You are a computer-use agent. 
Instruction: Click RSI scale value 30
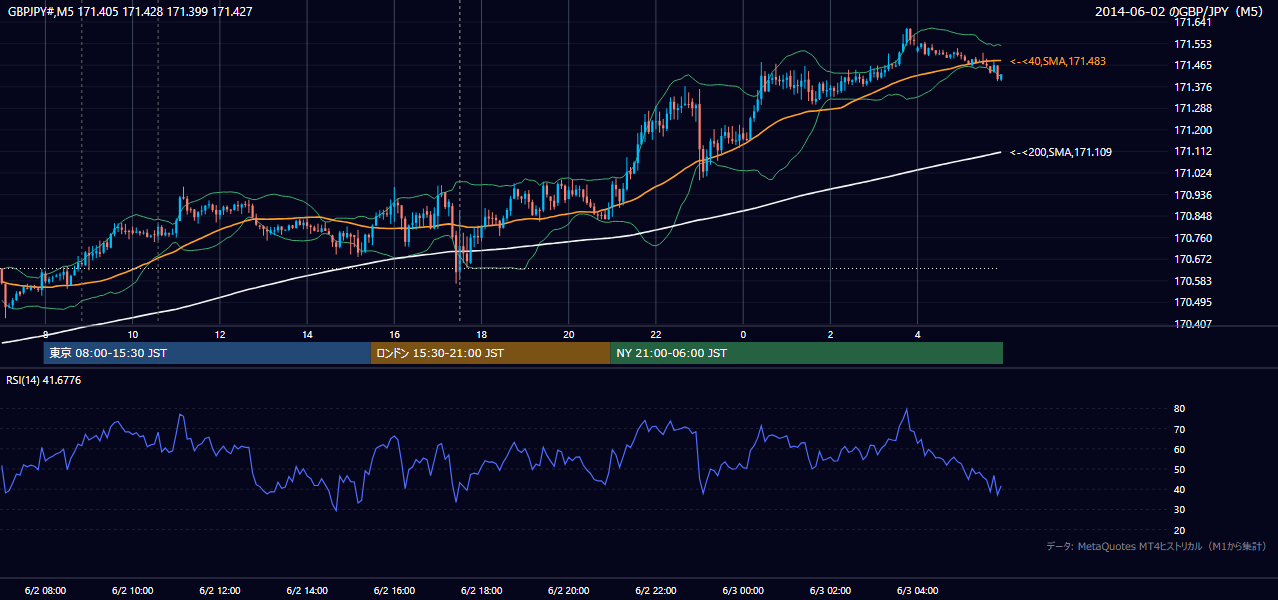1180,510
